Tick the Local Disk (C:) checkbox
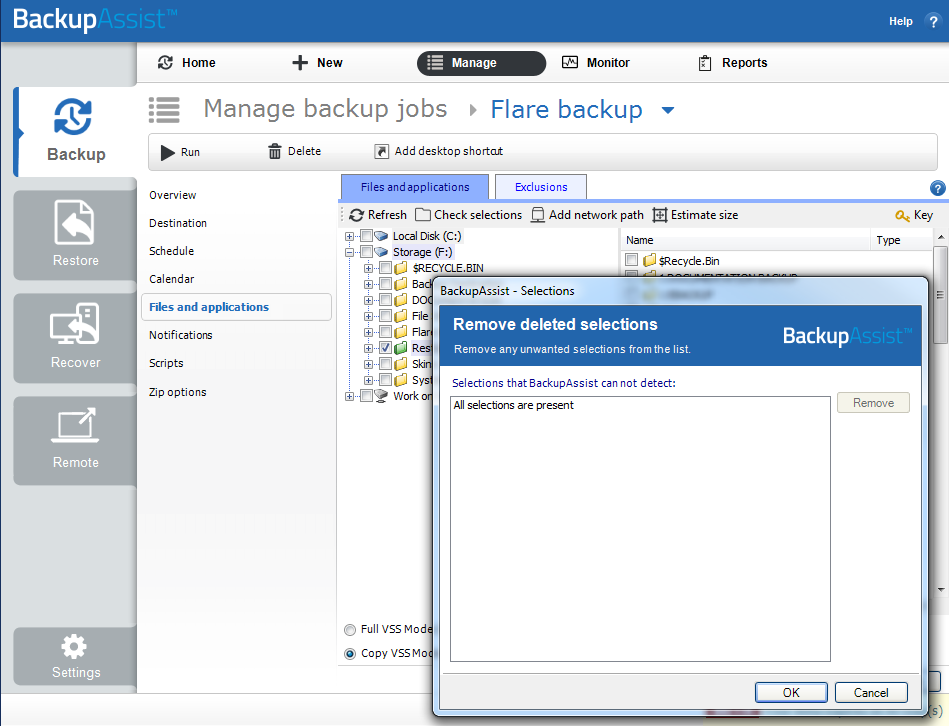 pyautogui.click(x=366, y=236)
